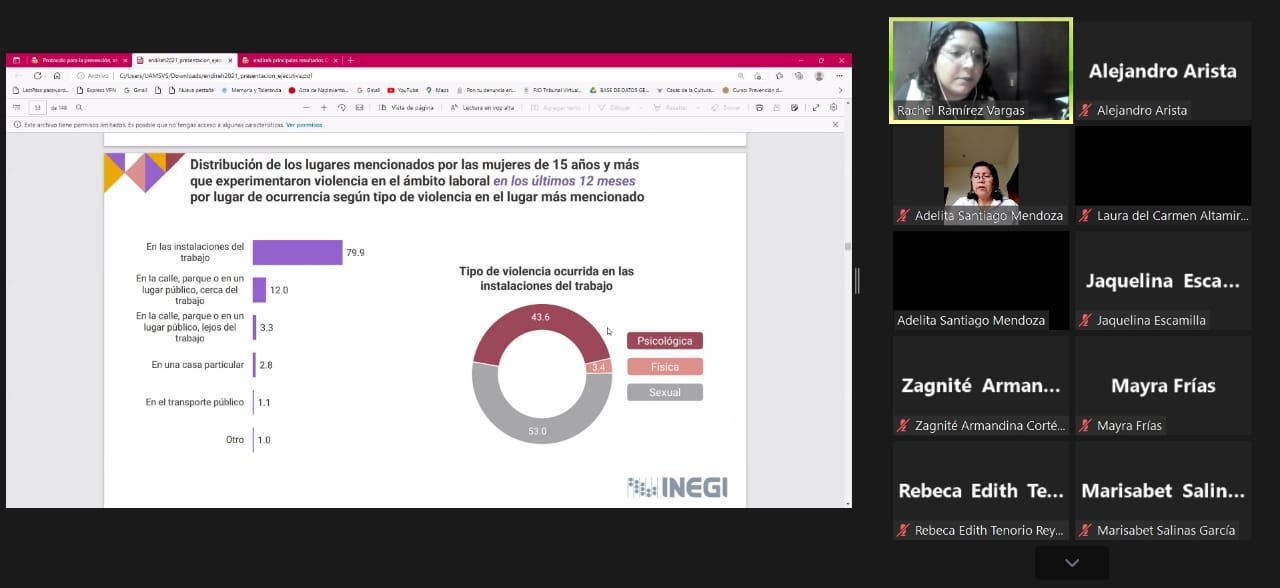Click the print icon in PDF toolbar

click(x=760, y=107)
